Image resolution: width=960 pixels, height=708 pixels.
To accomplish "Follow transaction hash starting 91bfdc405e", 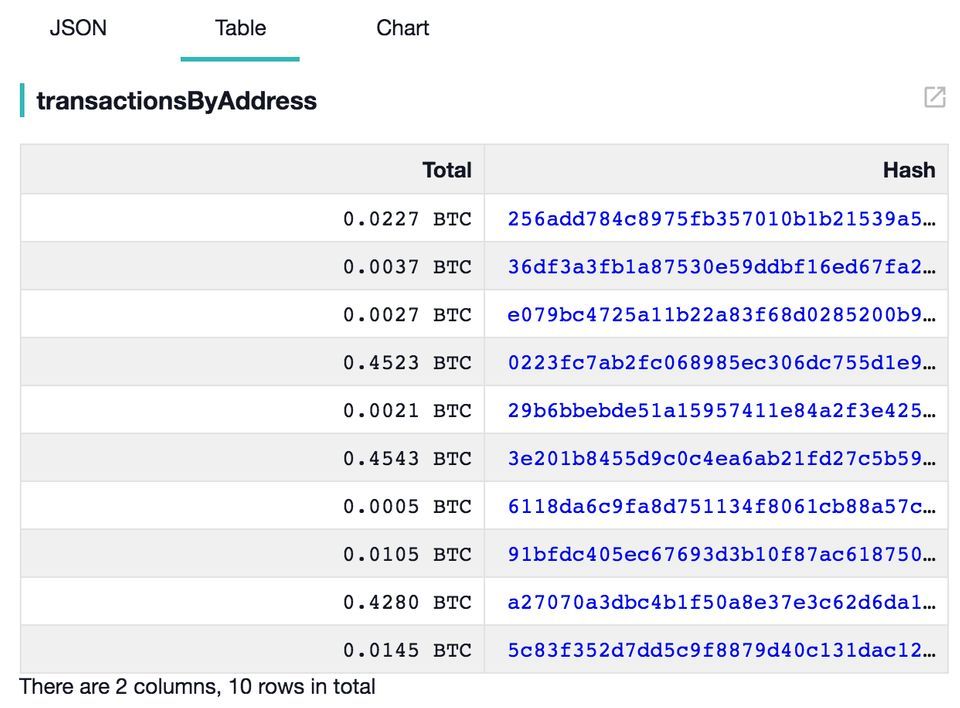I will (x=720, y=555).
